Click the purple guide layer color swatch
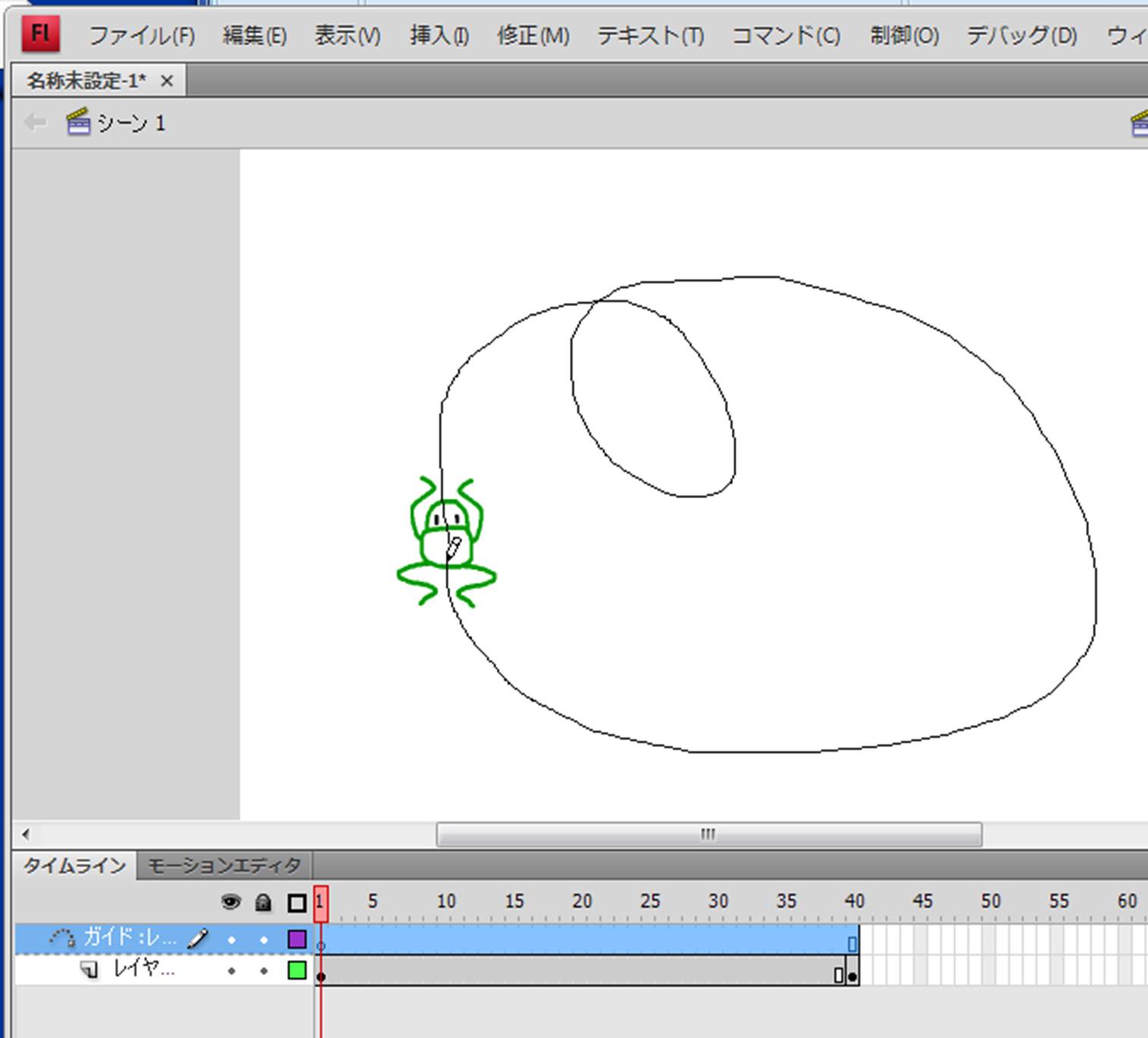Screen dimensions: 1148x1038 [297, 939]
